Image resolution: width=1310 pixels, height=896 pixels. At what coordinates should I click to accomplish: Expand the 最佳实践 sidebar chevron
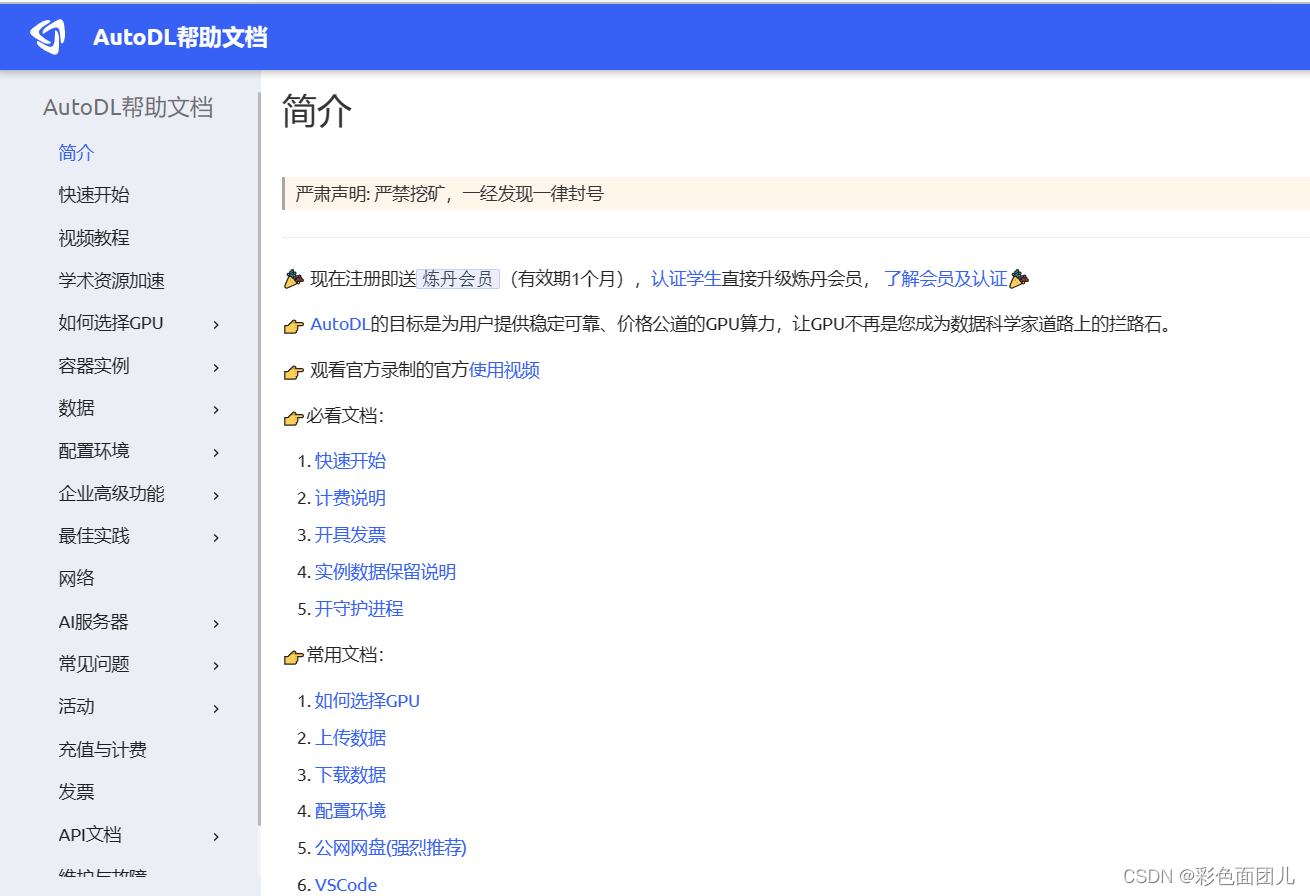coord(216,537)
